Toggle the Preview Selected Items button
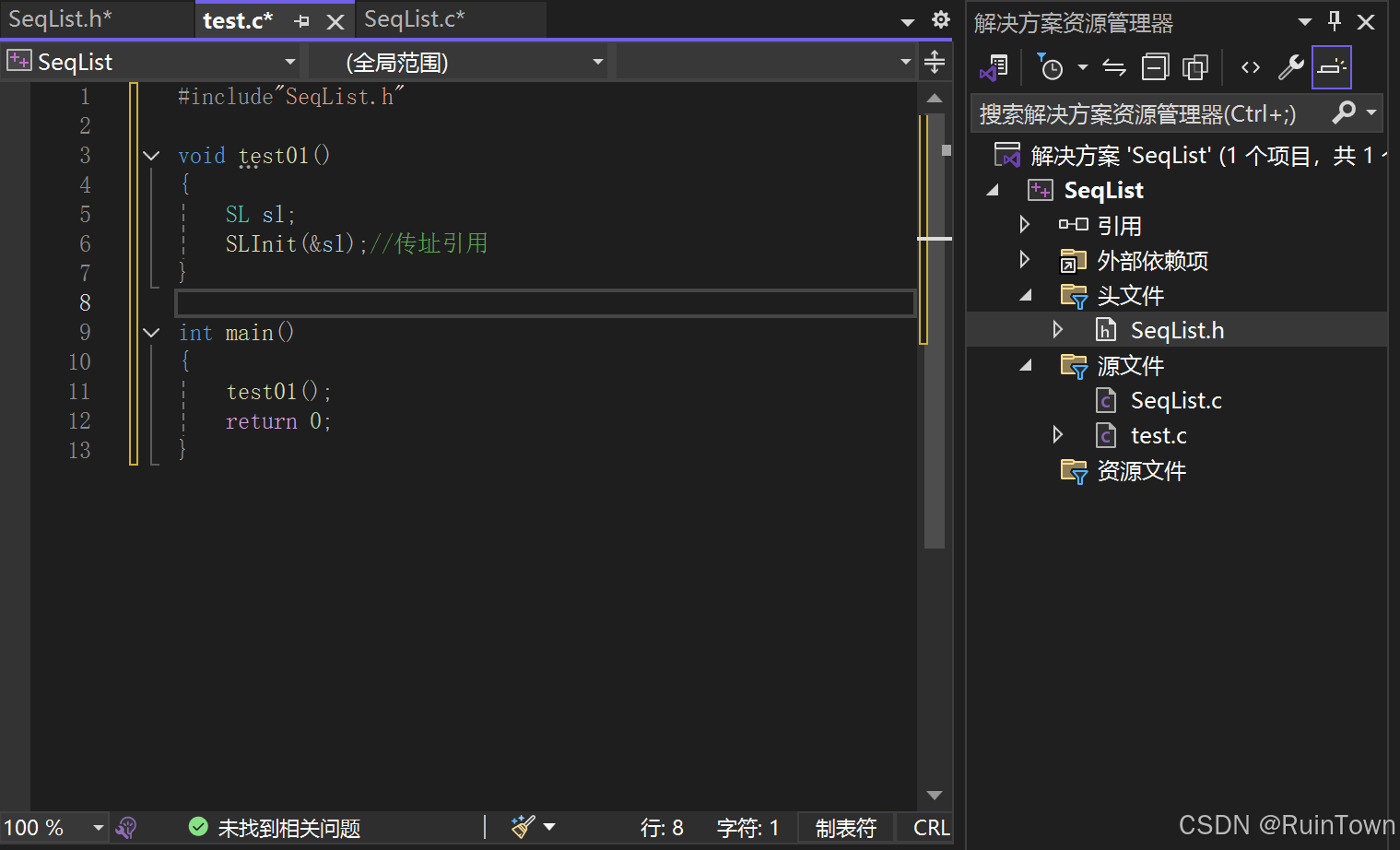Image resolution: width=1400 pixels, height=850 pixels. point(1332,66)
